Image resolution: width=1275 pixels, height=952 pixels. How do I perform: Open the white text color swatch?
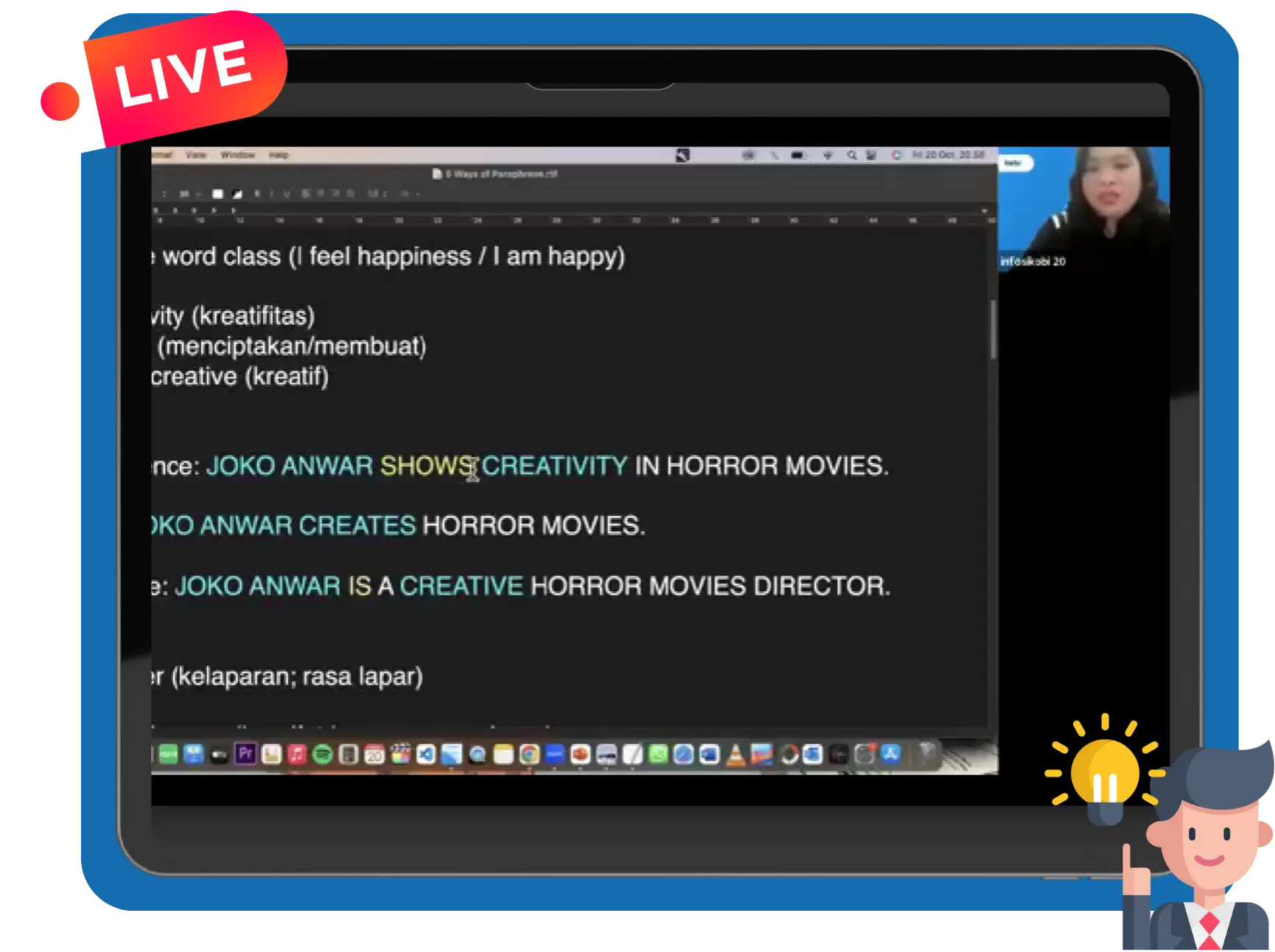217,194
